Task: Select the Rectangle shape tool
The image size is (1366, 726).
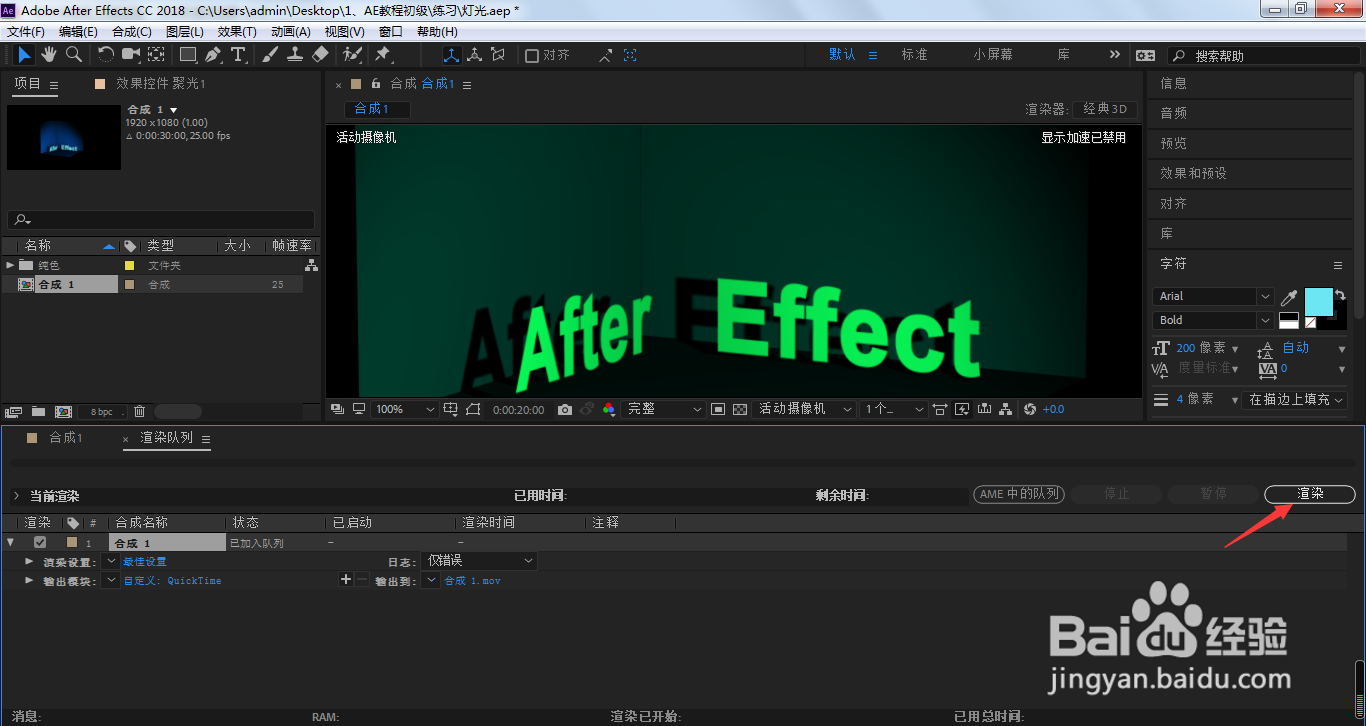Action: pos(188,55)
